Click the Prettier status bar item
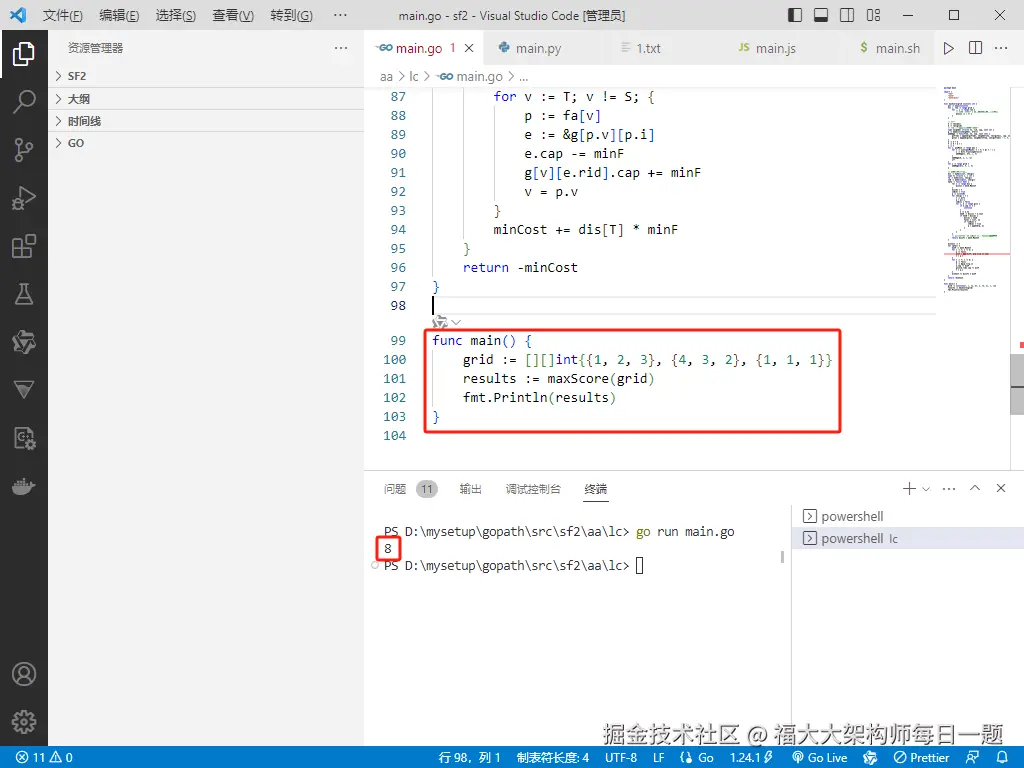1024x768 pixels. pyautogui.click(x=921, y=758)
